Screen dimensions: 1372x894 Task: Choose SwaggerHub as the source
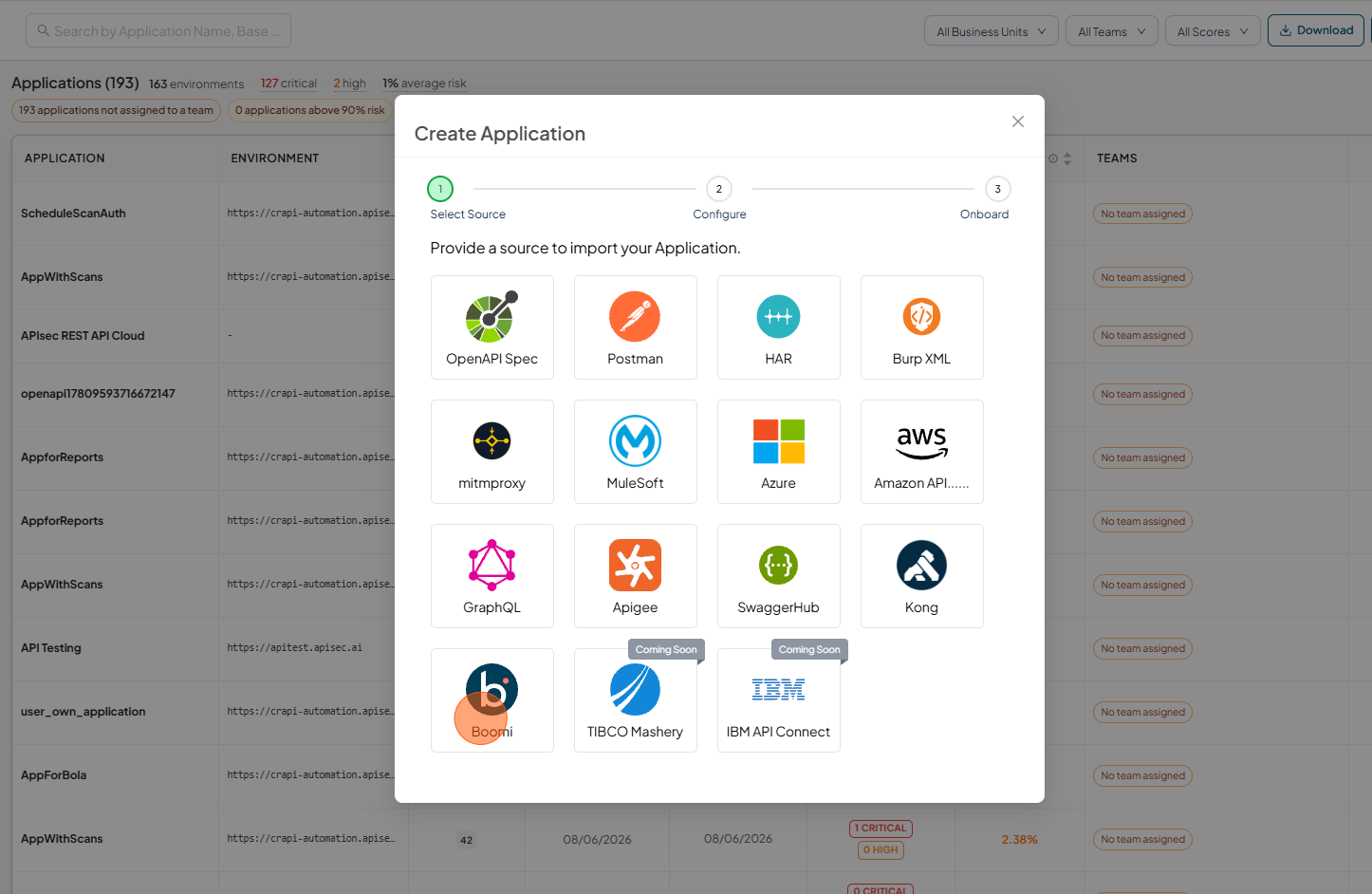[x=779, y=576]
